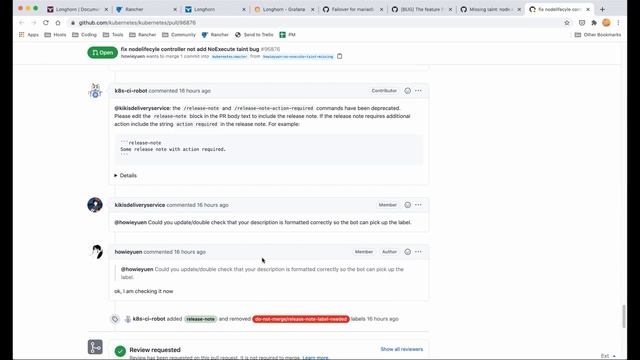Click the Open pull request status badge

click(x=102, y=53)
